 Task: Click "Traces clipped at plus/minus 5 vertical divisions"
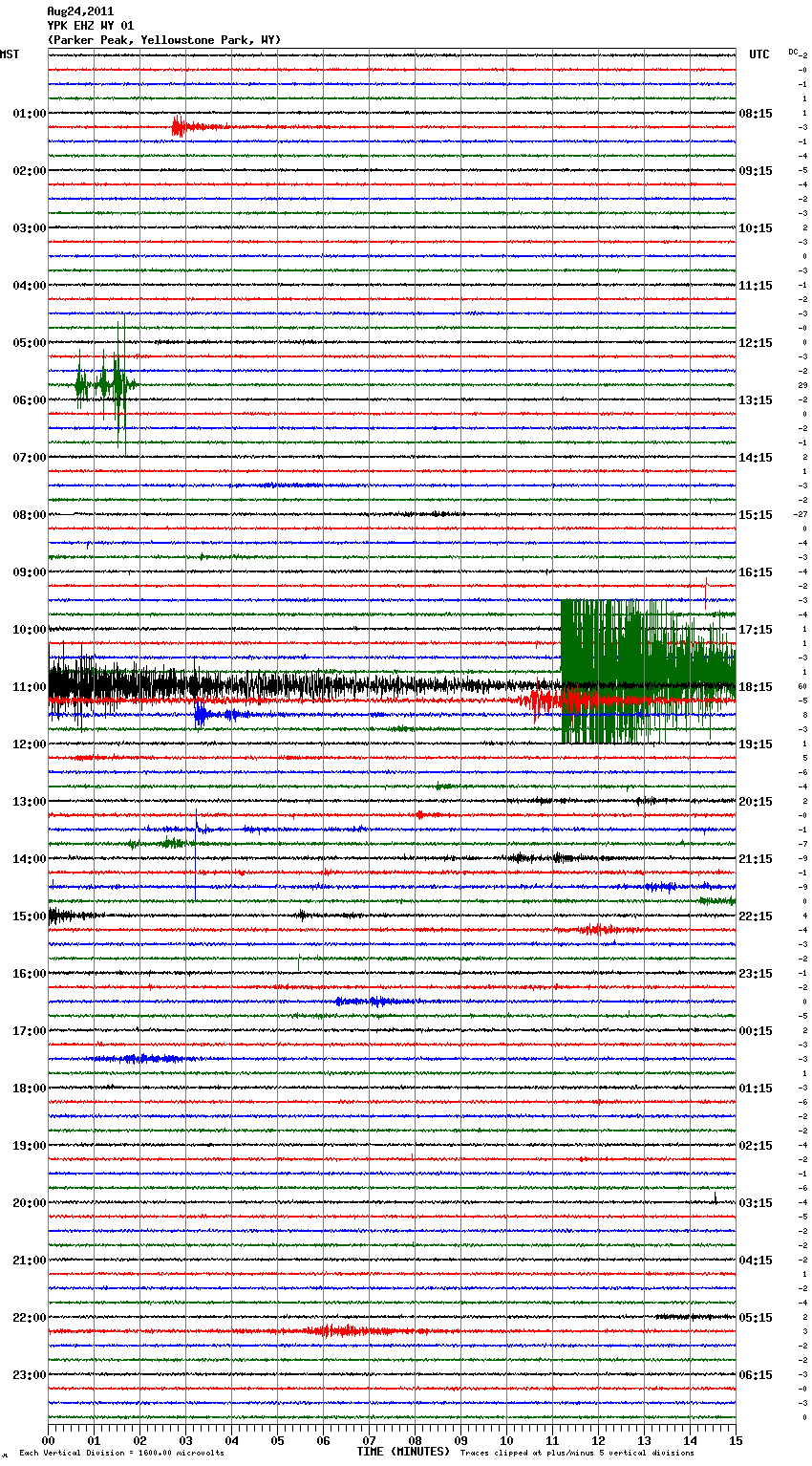click(x=577, y=1453)
